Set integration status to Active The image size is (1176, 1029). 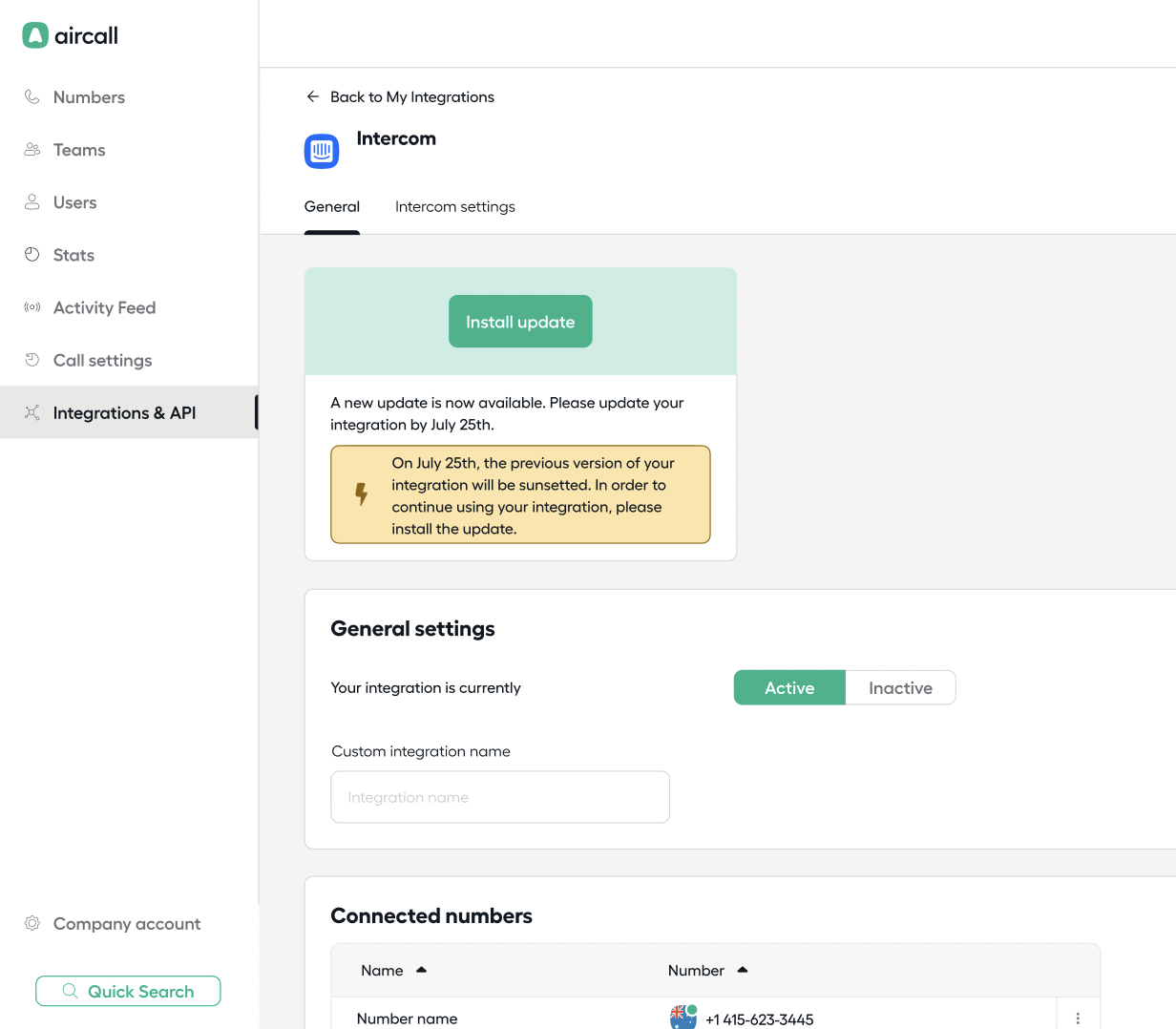pyautogui.click(x=789, y=688)
